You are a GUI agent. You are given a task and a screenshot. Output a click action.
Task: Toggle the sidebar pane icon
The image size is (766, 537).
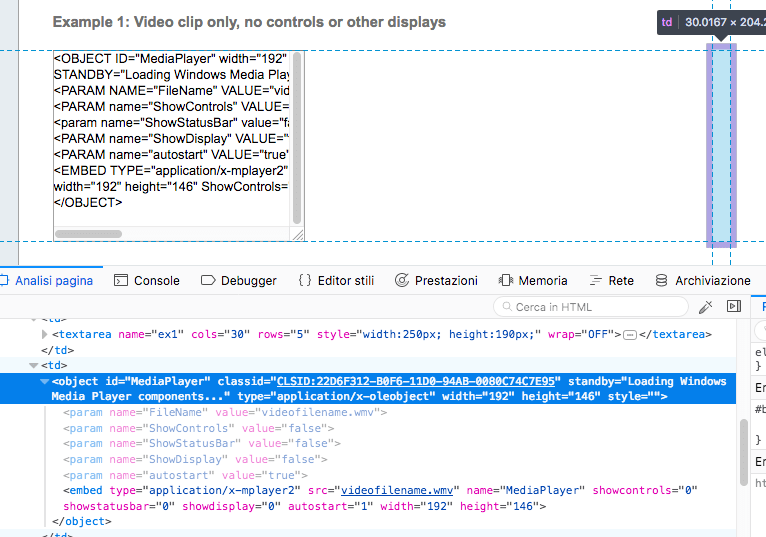pos(734,306)
